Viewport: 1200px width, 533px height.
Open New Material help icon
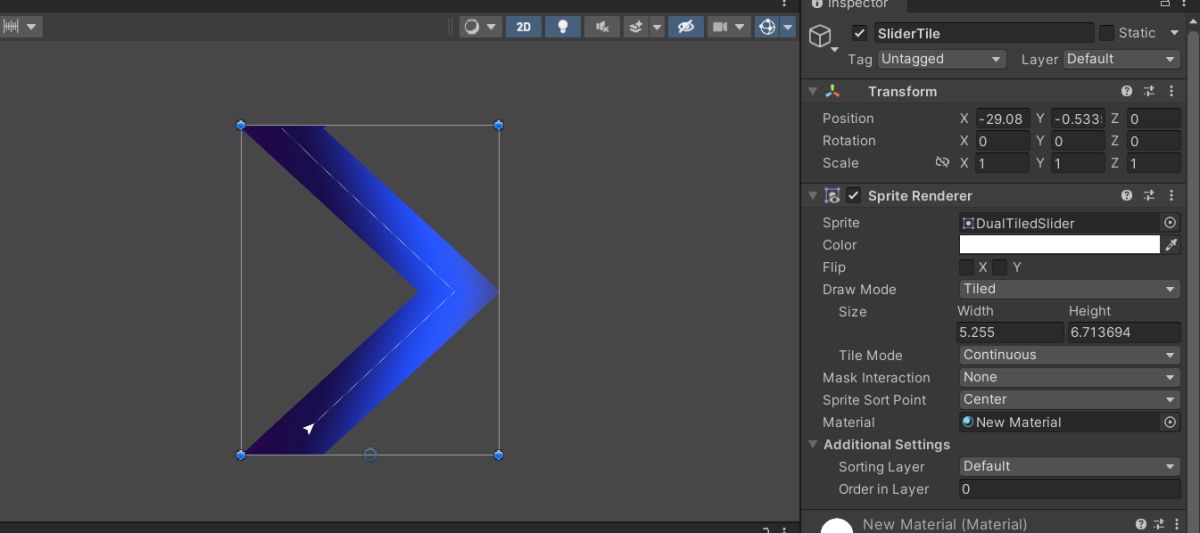pyautogui.click(x=1141, y=524)
